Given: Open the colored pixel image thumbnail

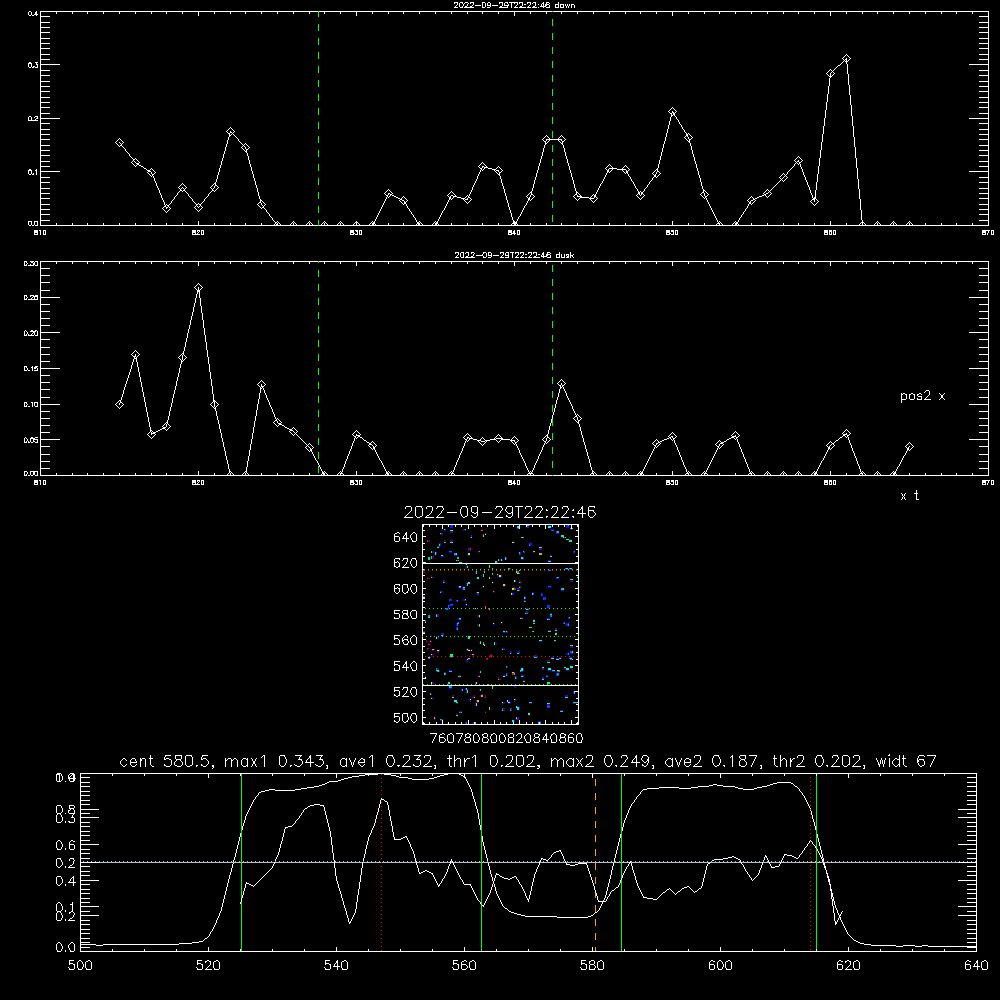Looking at the screenshot, I should coord(500,624).
